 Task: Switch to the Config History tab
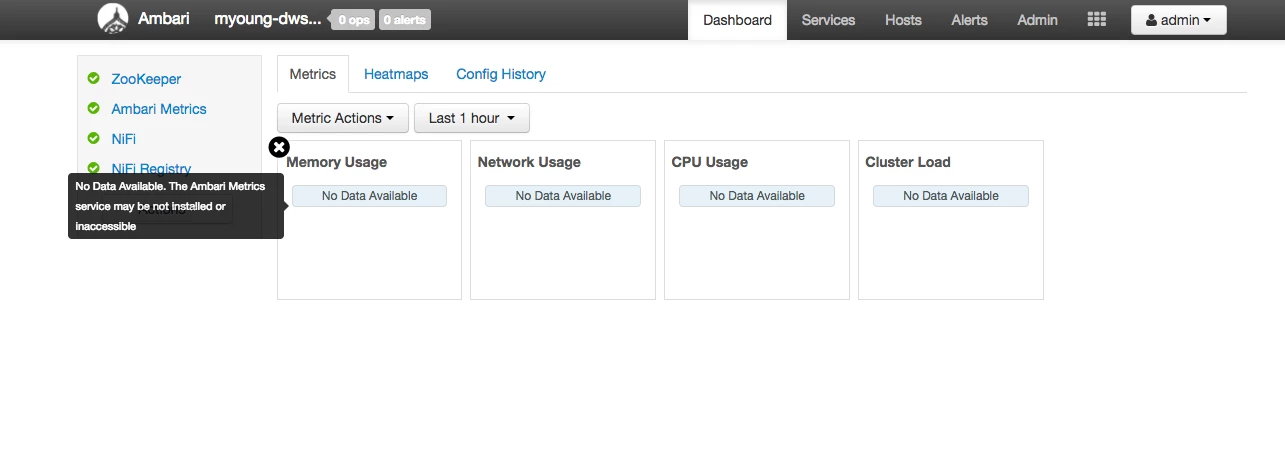(501, 74)
